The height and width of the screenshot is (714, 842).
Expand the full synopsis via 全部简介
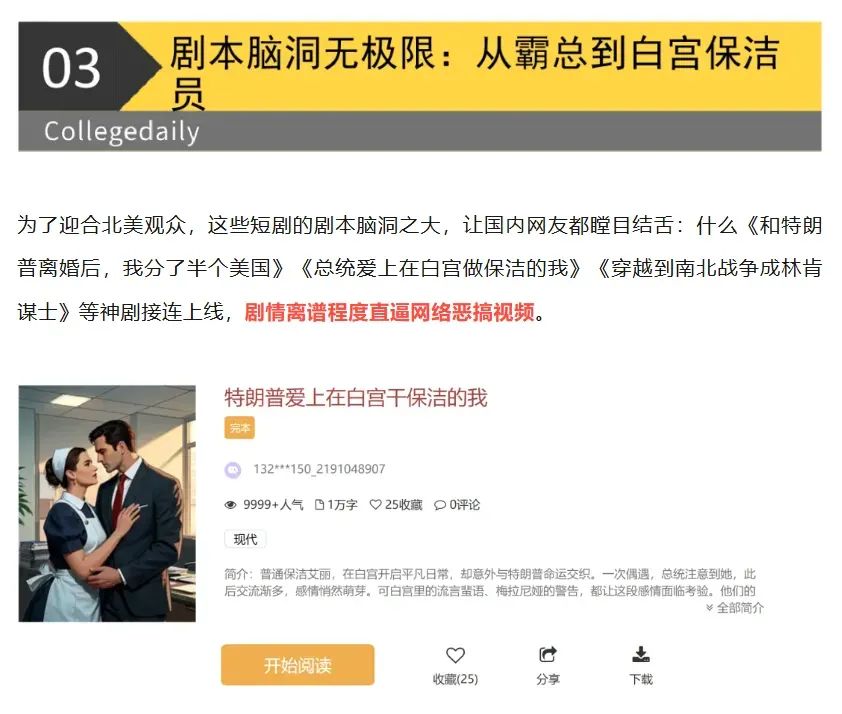735,608
